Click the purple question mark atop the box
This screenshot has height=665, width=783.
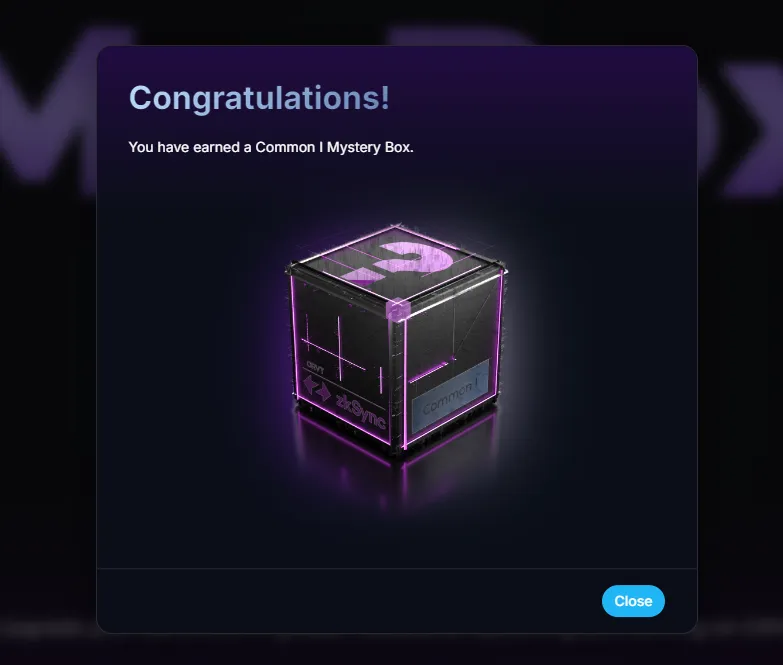(x=399, y=262)
